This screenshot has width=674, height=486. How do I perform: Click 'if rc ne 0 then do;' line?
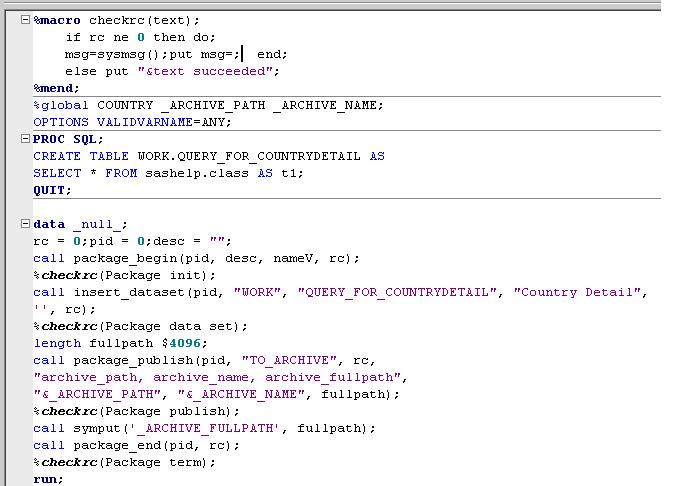[141, 37]
